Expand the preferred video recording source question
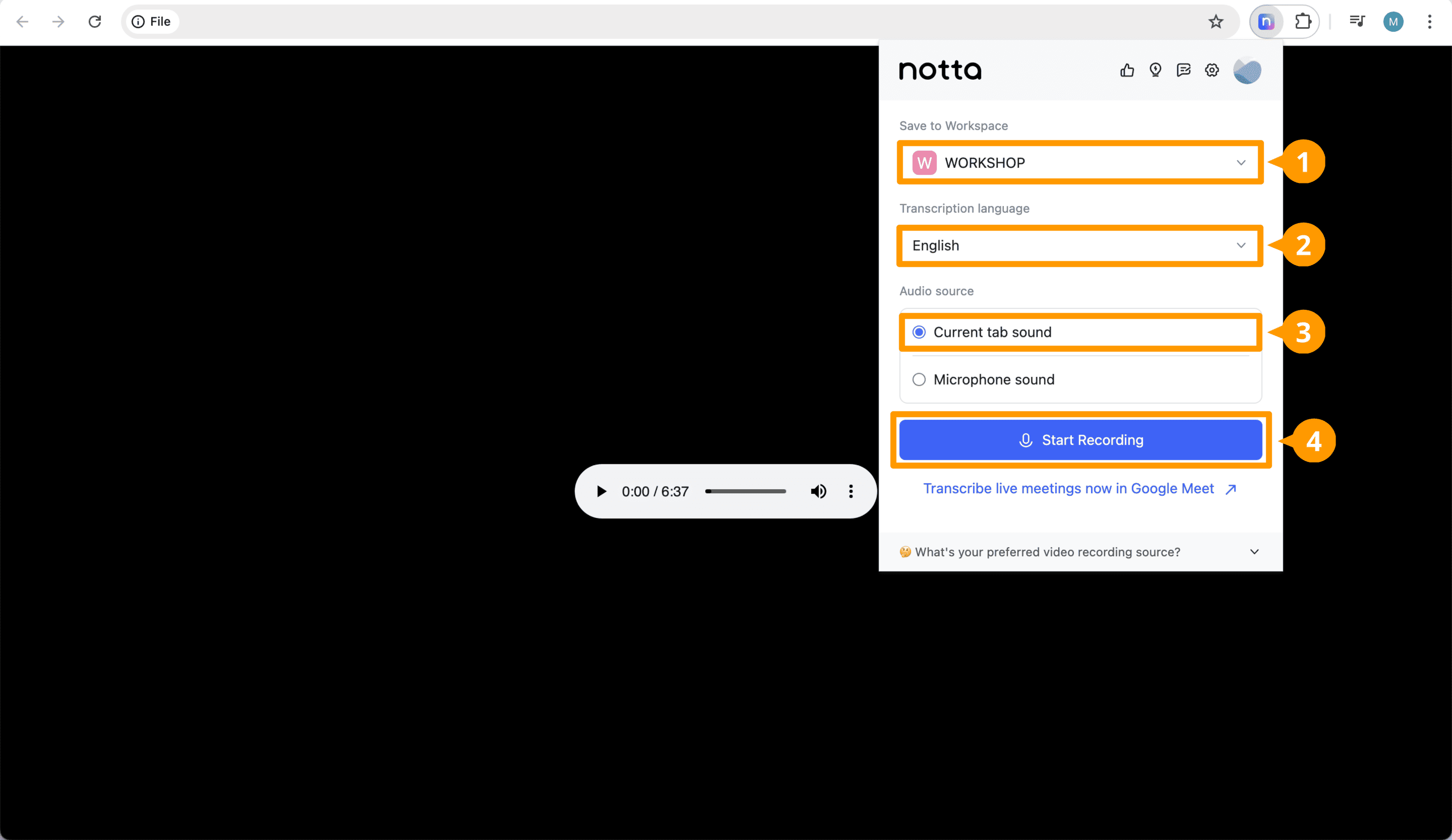The width and height of the screenshot is (1452, 840). 1080,552
